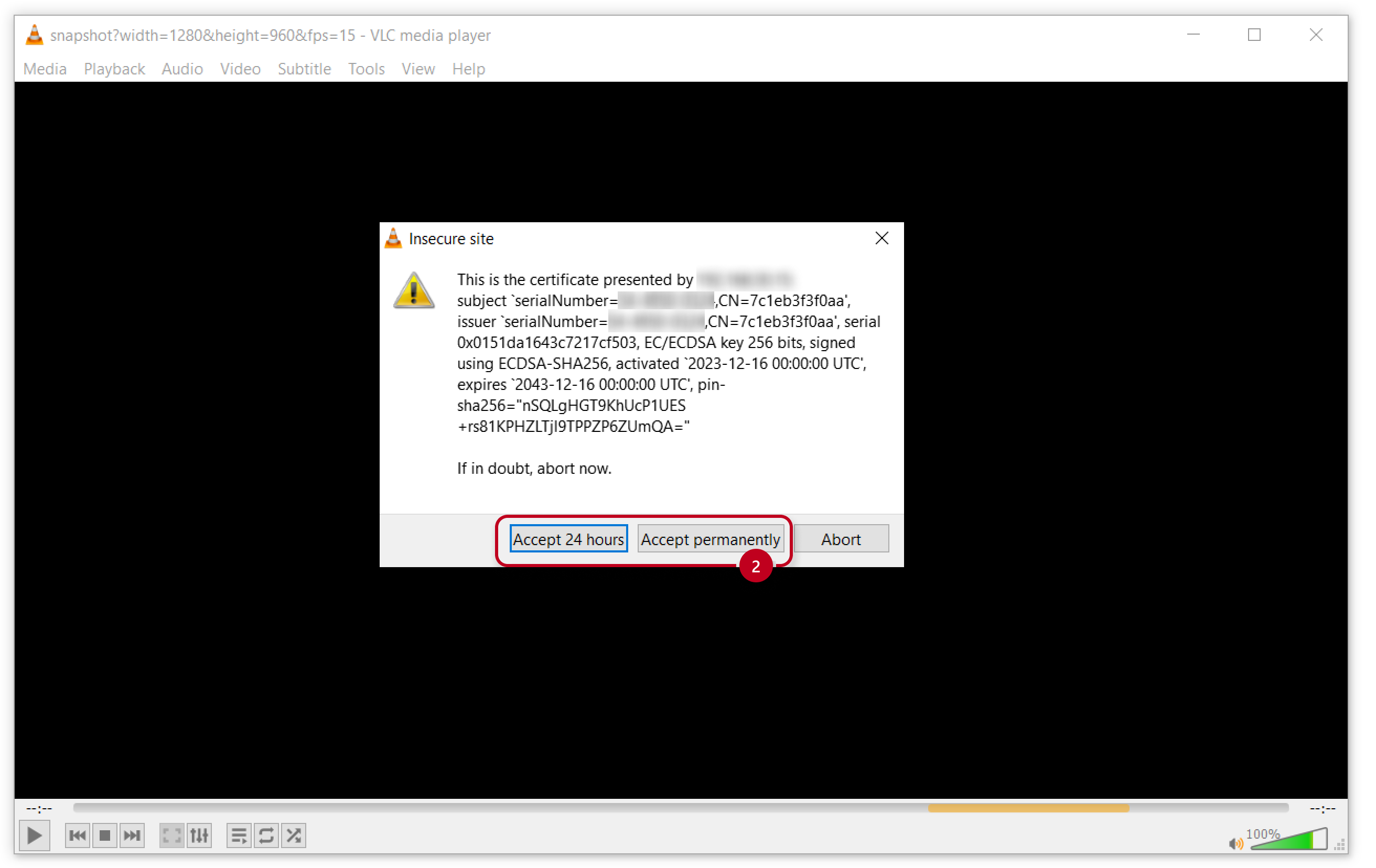This screenshot has width=1376, height=868.
Task: Click the '100%' volume label
Action: (x=1262, y=834)
